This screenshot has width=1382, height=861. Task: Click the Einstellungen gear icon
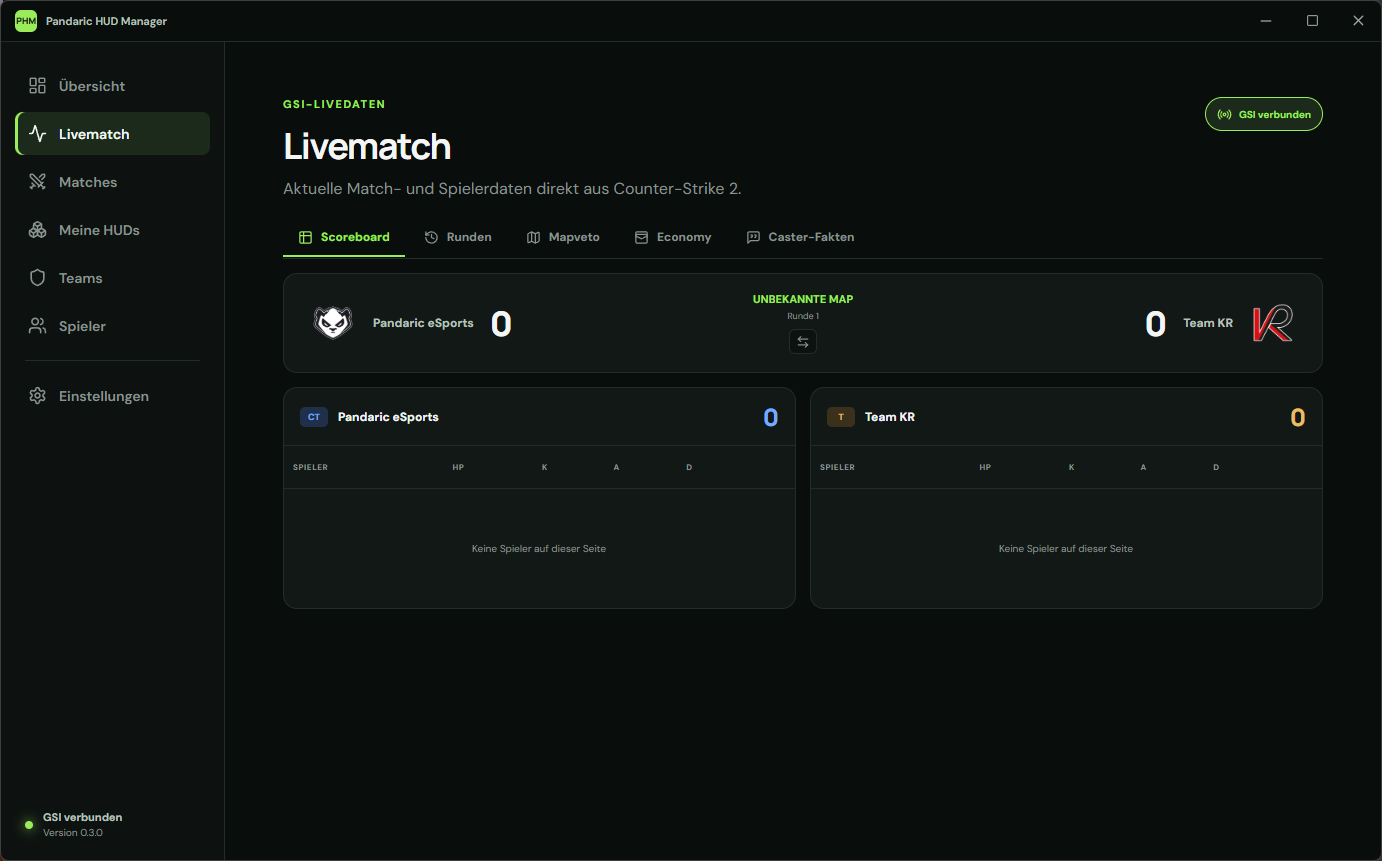coord(38,396)
